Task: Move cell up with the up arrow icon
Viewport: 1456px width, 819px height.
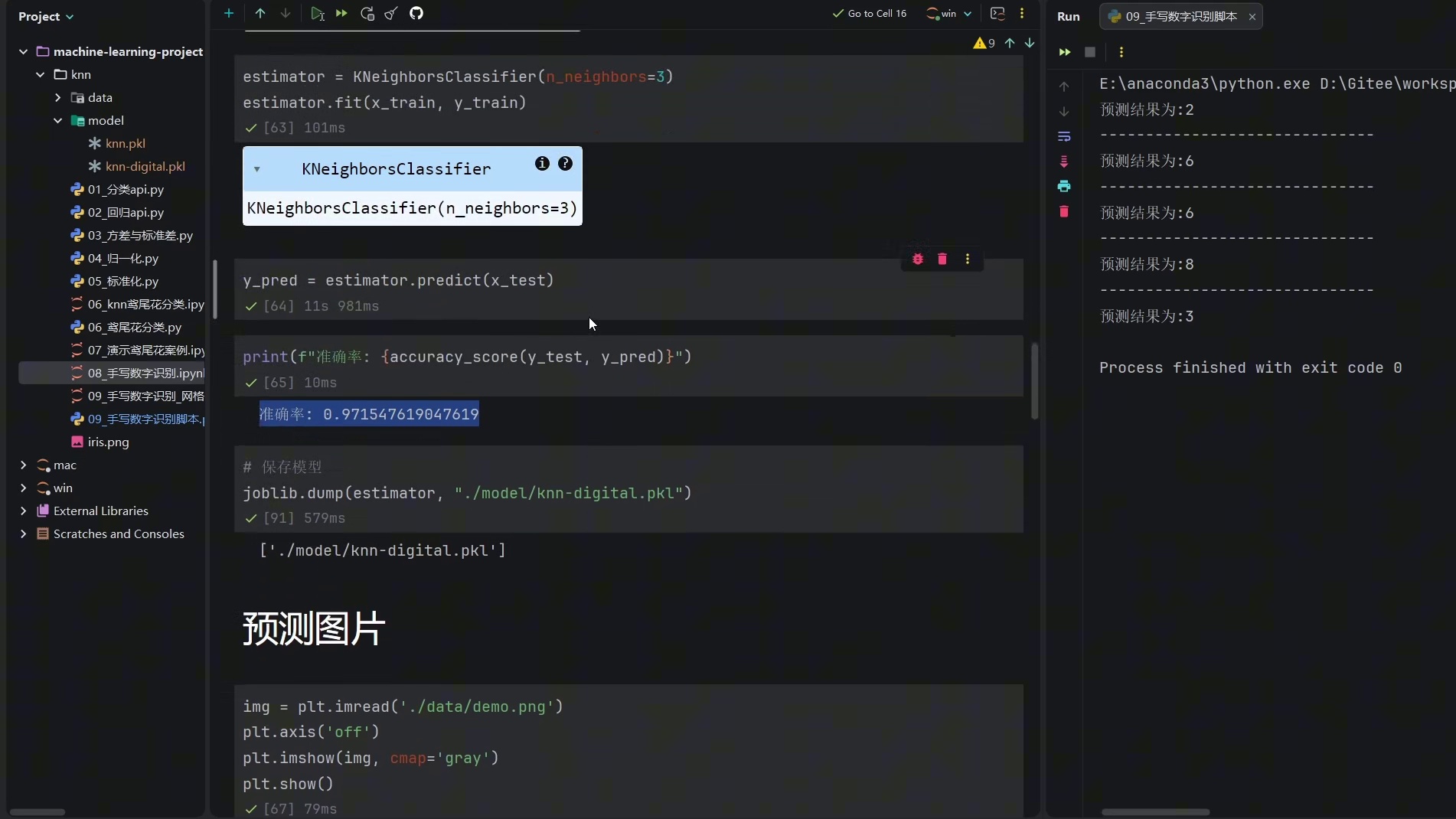Action: coord(260,13)
